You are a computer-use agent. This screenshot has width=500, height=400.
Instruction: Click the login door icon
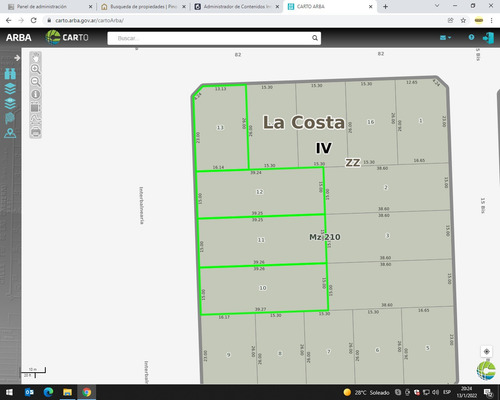click(x=488, y=38)
